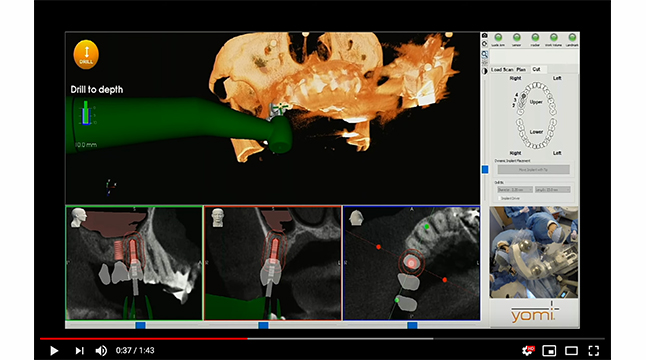
Task: Click slider handle under green sagittal view
Action: 140,325
